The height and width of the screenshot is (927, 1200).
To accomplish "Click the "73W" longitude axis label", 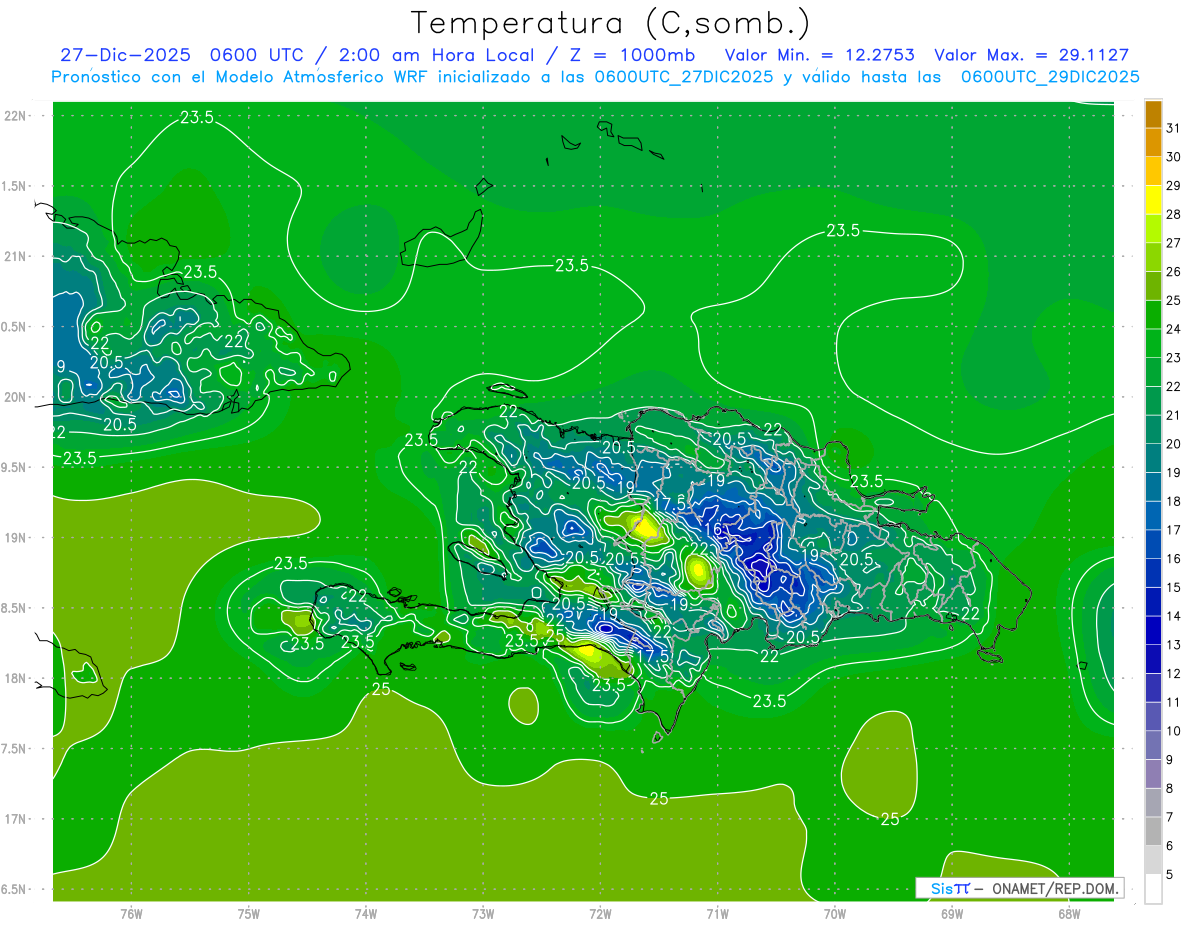I will (483, 914).
